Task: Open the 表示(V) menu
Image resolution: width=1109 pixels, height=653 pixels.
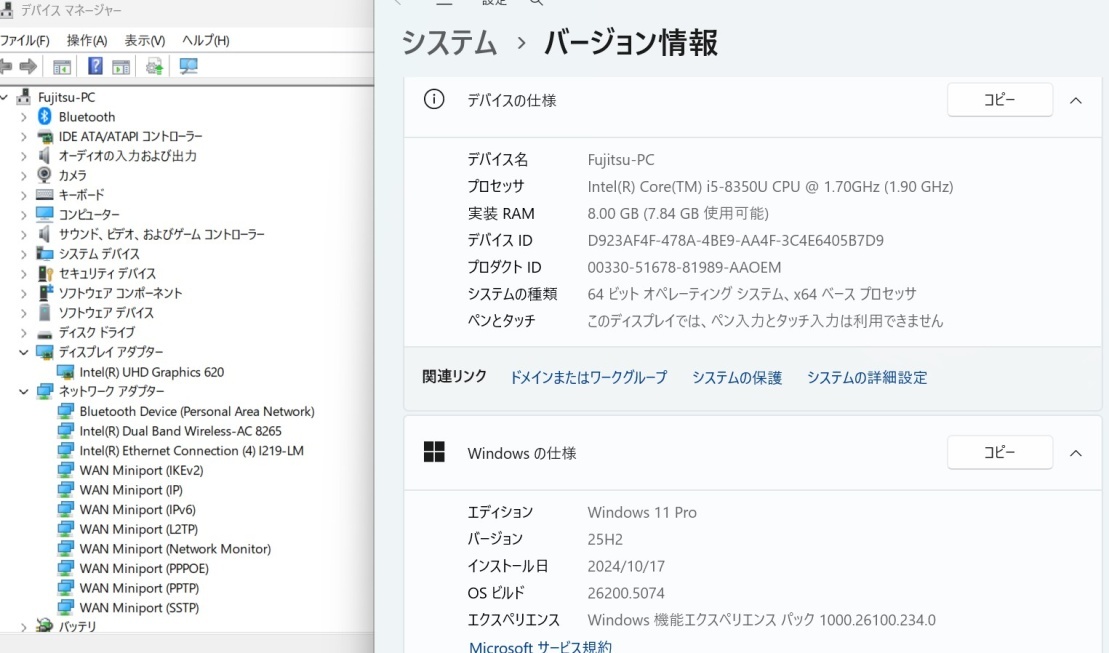Action: 145,40
